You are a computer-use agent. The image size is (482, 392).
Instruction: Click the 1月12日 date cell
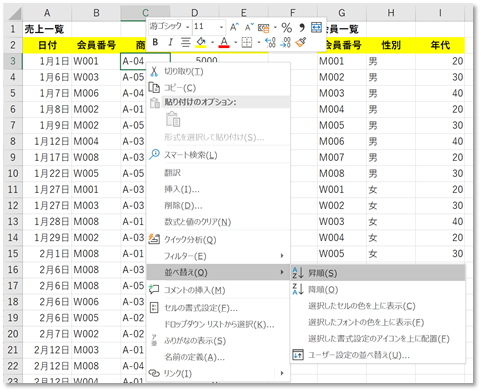[47, 141]
